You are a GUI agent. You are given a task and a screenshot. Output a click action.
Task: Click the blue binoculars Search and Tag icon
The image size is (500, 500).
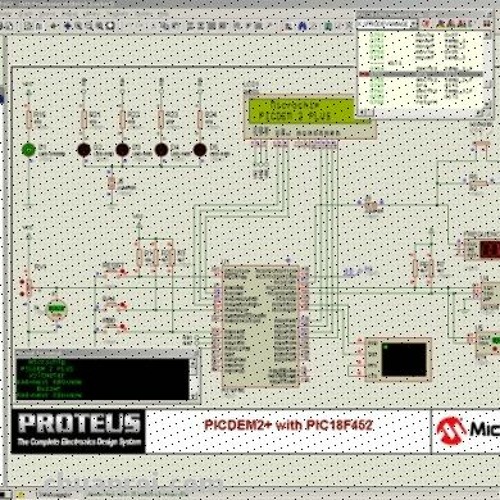(302, 26)
